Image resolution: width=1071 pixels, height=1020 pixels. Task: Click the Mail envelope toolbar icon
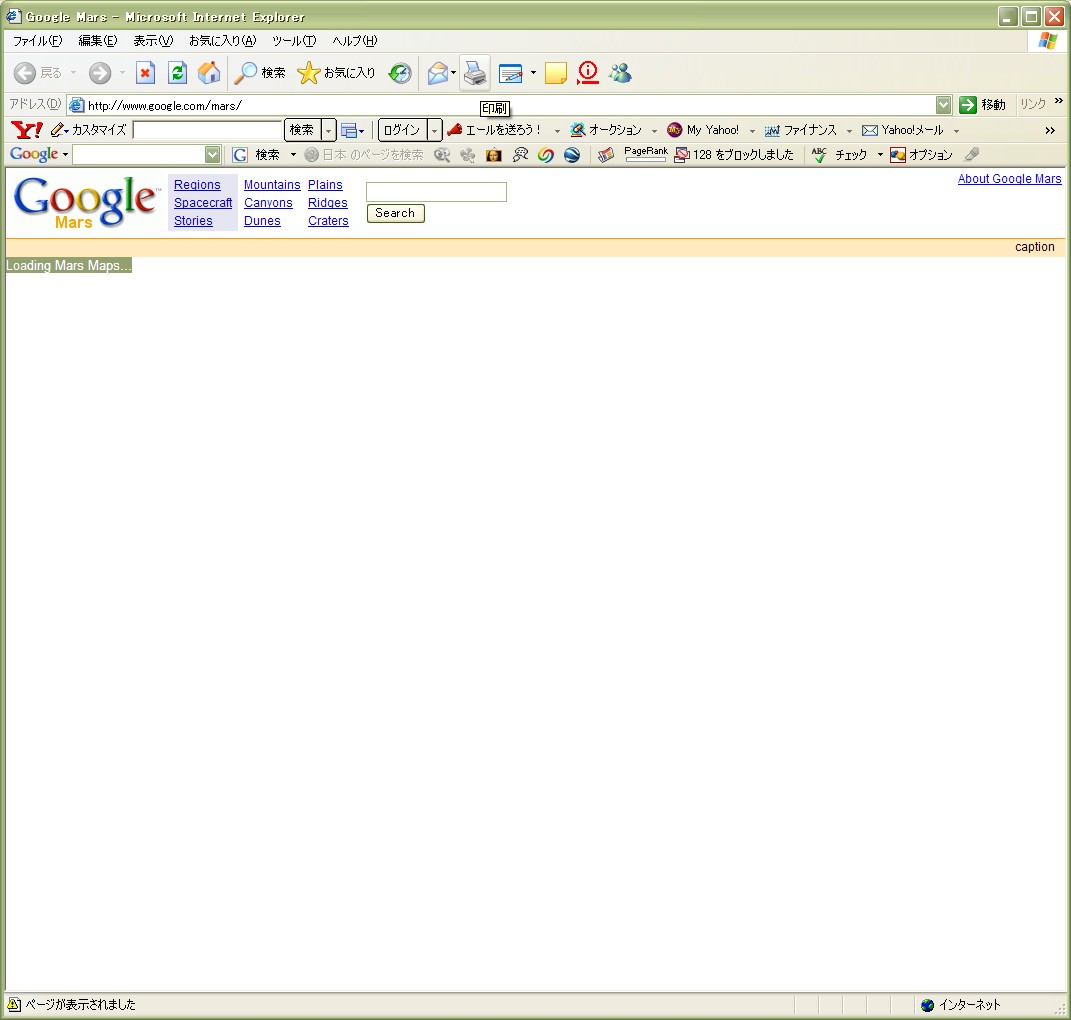click(x=437, y=72)
